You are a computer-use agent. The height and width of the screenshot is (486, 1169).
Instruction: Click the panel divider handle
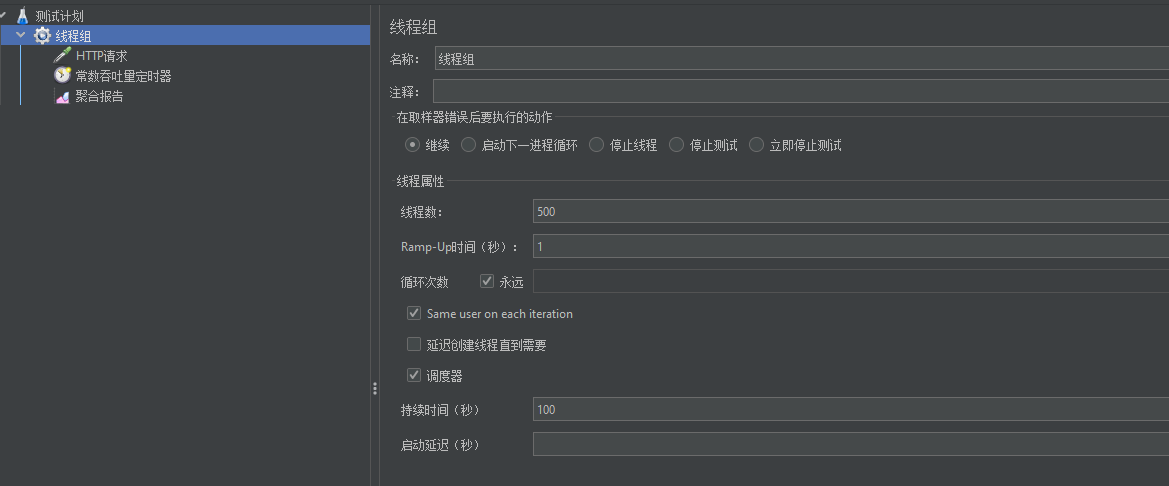pyautogui.click(x=375, y=388)
